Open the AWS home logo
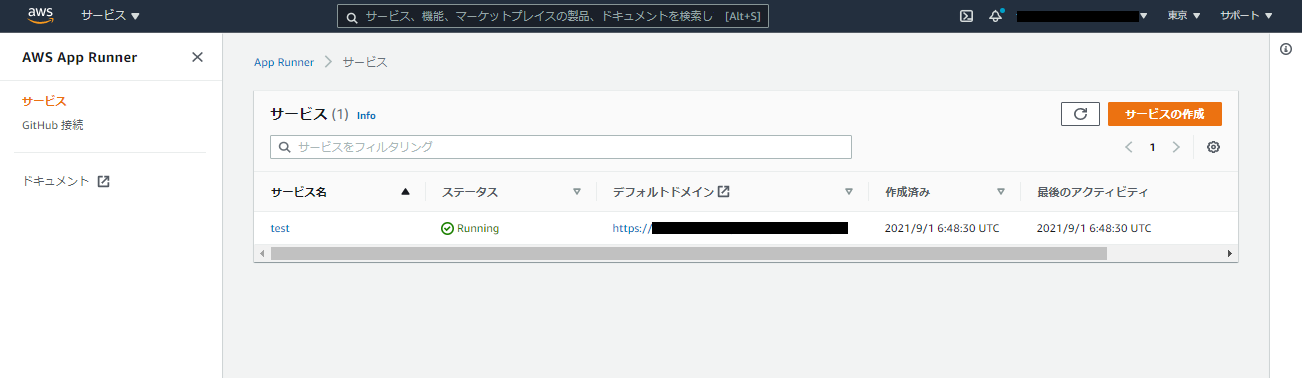Viewport: 1302px width, 378px height. click(x=40, y=15)
